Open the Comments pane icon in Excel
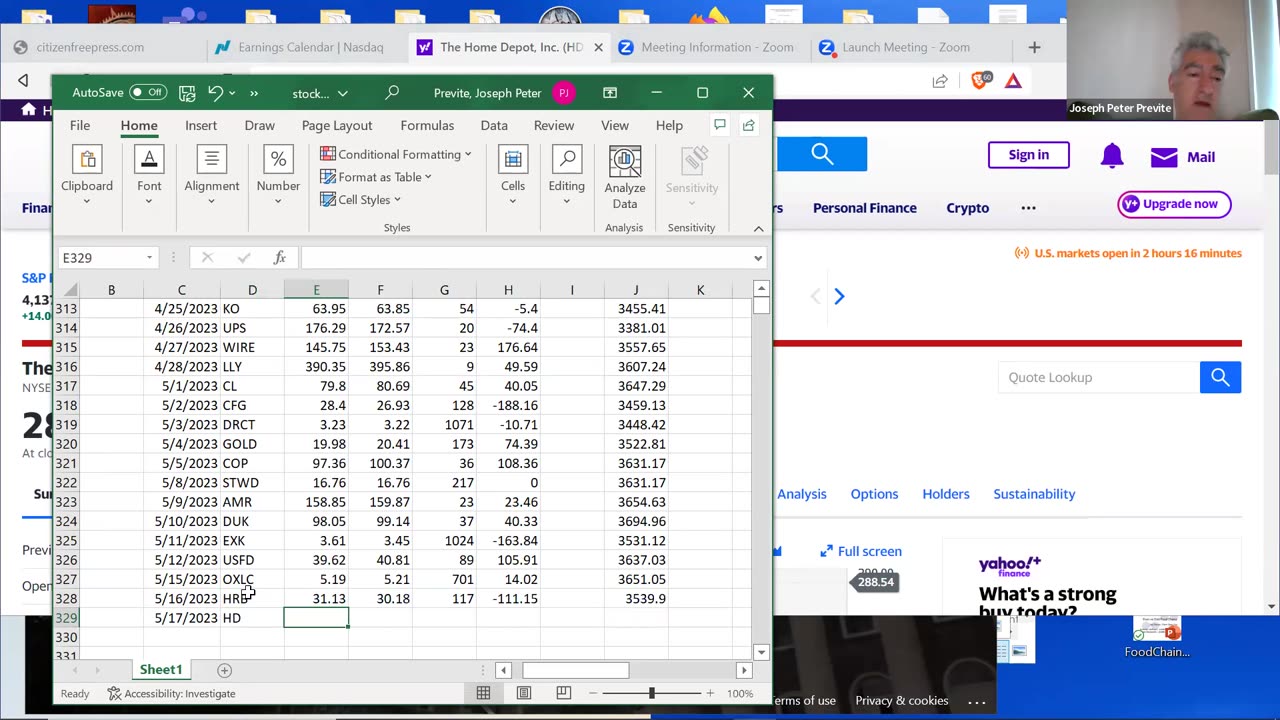 [x=719, y=125]
